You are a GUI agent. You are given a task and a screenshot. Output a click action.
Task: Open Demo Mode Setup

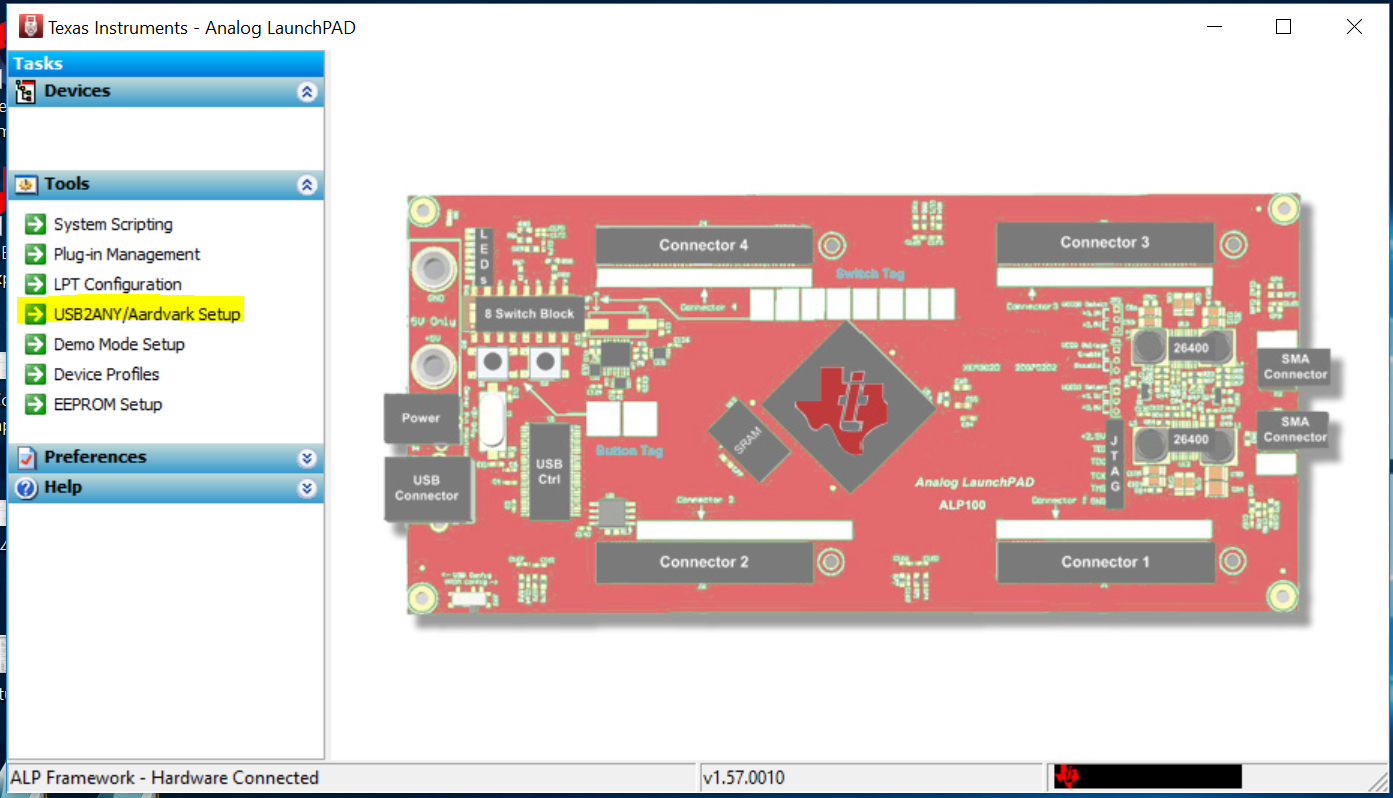(x=119, y=344)
